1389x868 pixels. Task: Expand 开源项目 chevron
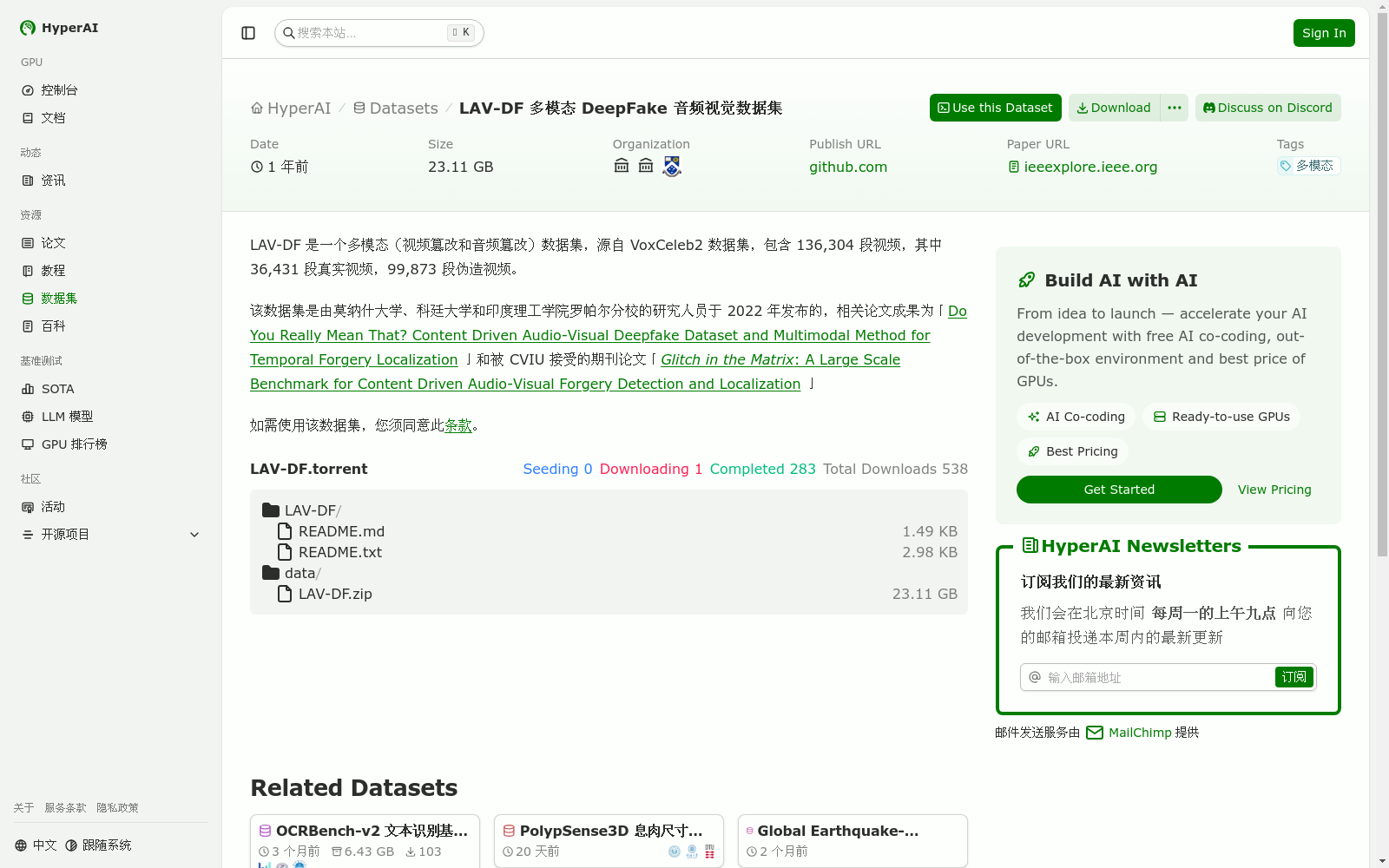coord(194,535)
